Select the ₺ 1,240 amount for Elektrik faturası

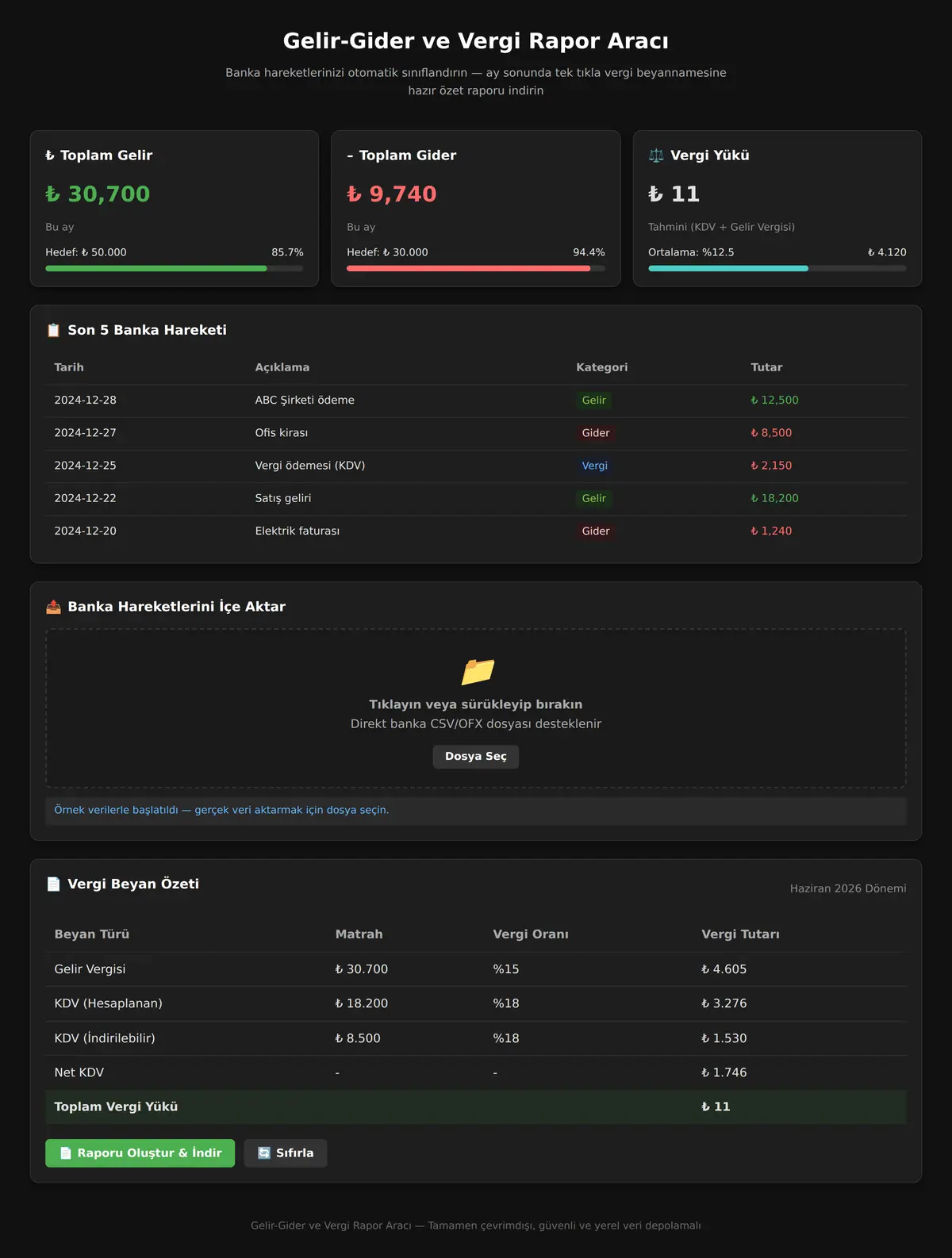[x=771, y=531]
